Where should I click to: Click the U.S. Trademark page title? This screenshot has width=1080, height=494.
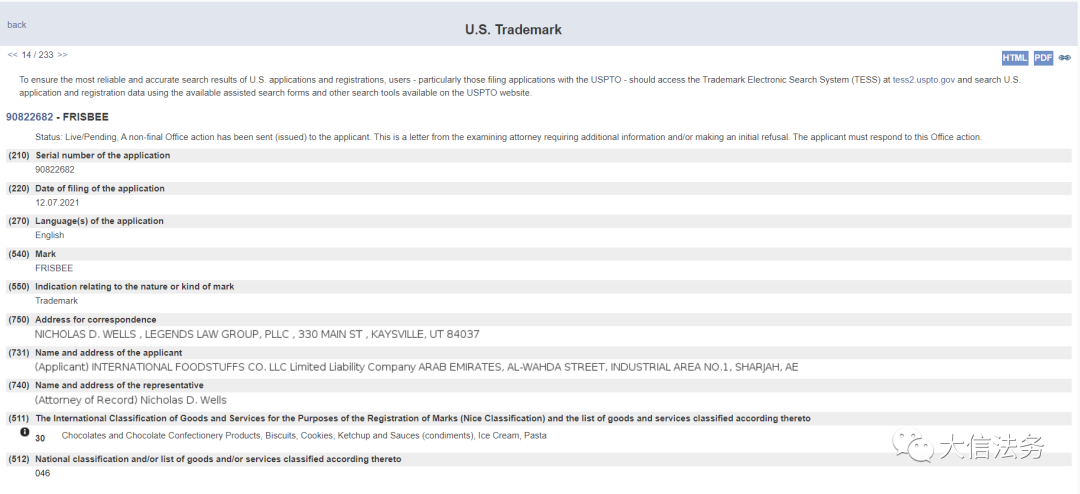[x=513, y=30]
